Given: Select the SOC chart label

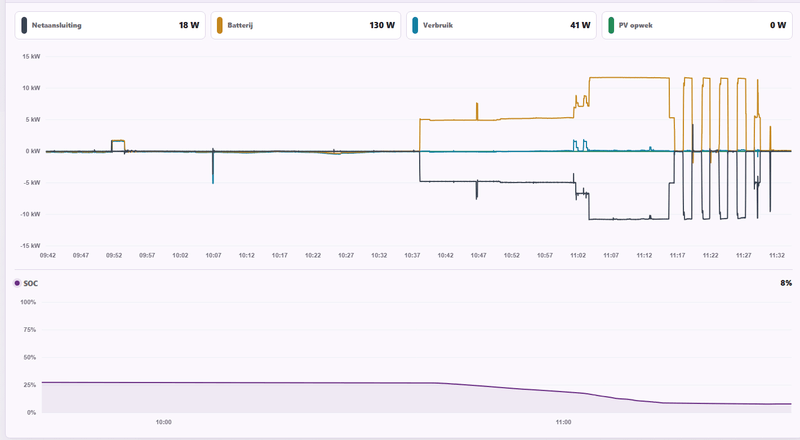Looking at the screenshot, I should coord(31,283).
